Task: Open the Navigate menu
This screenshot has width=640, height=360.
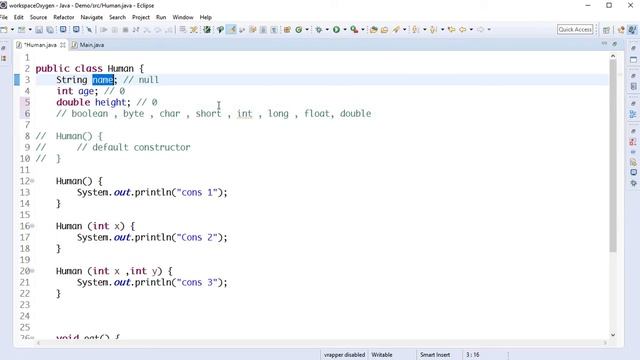Action: pos(91,17)
